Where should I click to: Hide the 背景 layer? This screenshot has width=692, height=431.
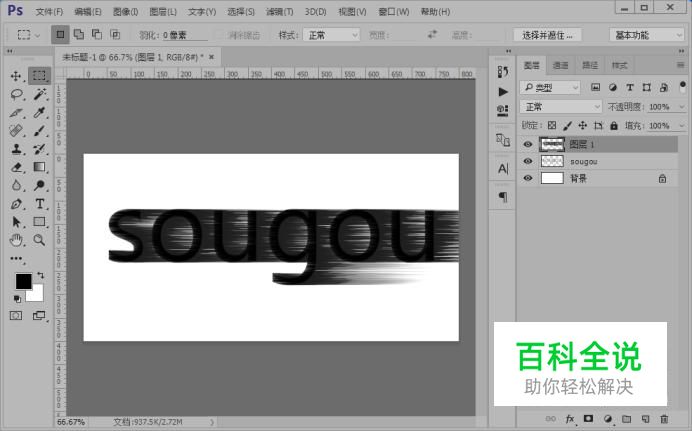click(x=528, y=178)
